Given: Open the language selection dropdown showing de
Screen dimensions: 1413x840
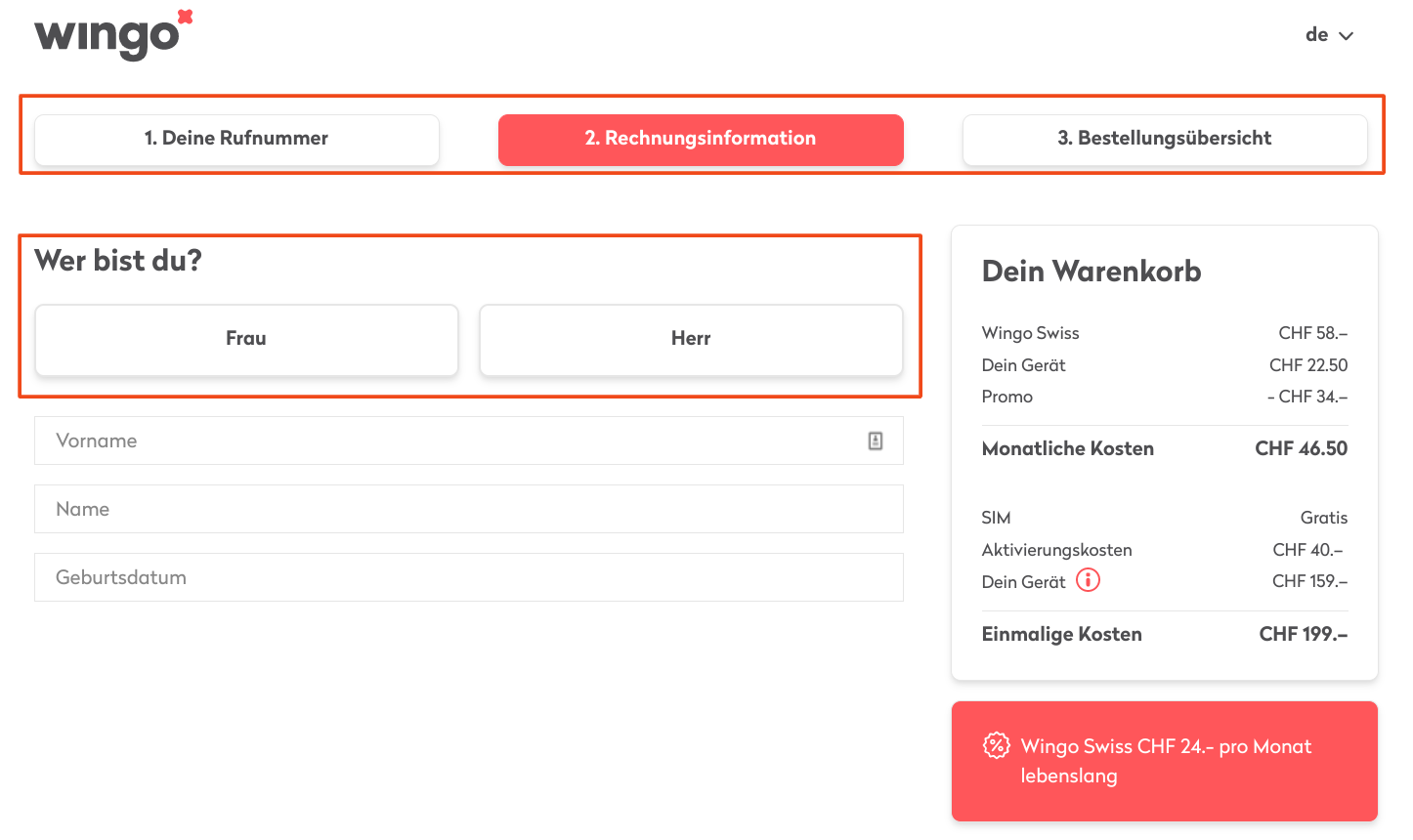Looking at the screenshot, I should point(1328,34).
